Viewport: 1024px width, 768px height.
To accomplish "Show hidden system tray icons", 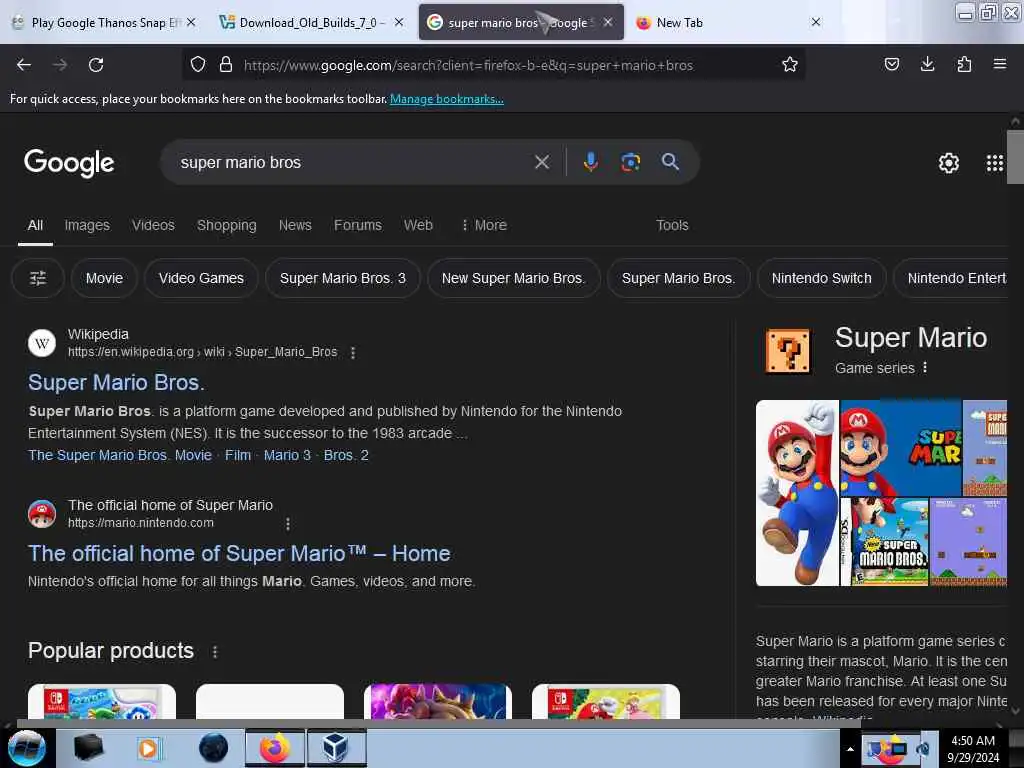I will click(850, 749).
